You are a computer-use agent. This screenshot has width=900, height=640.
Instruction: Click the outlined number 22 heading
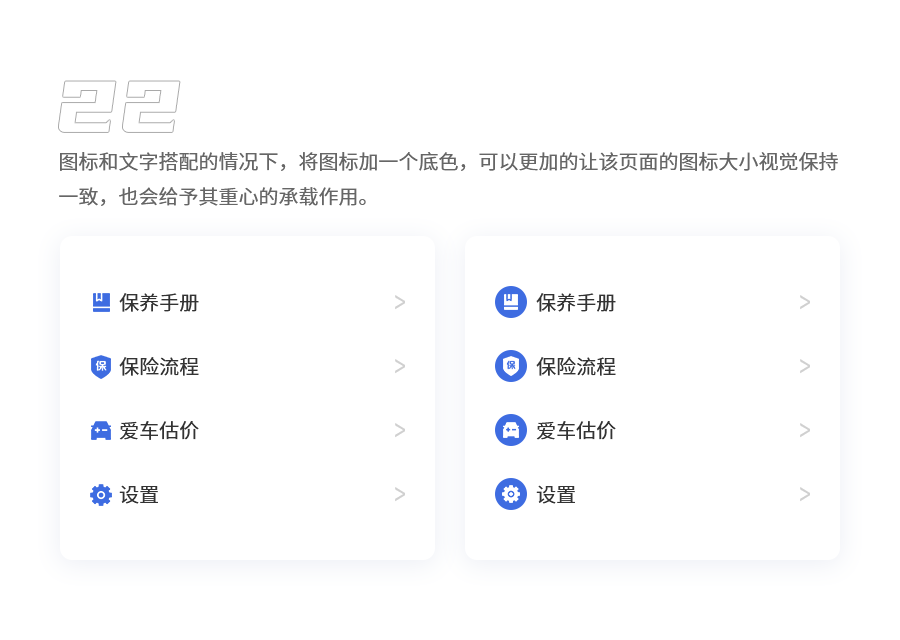(119, 107)
